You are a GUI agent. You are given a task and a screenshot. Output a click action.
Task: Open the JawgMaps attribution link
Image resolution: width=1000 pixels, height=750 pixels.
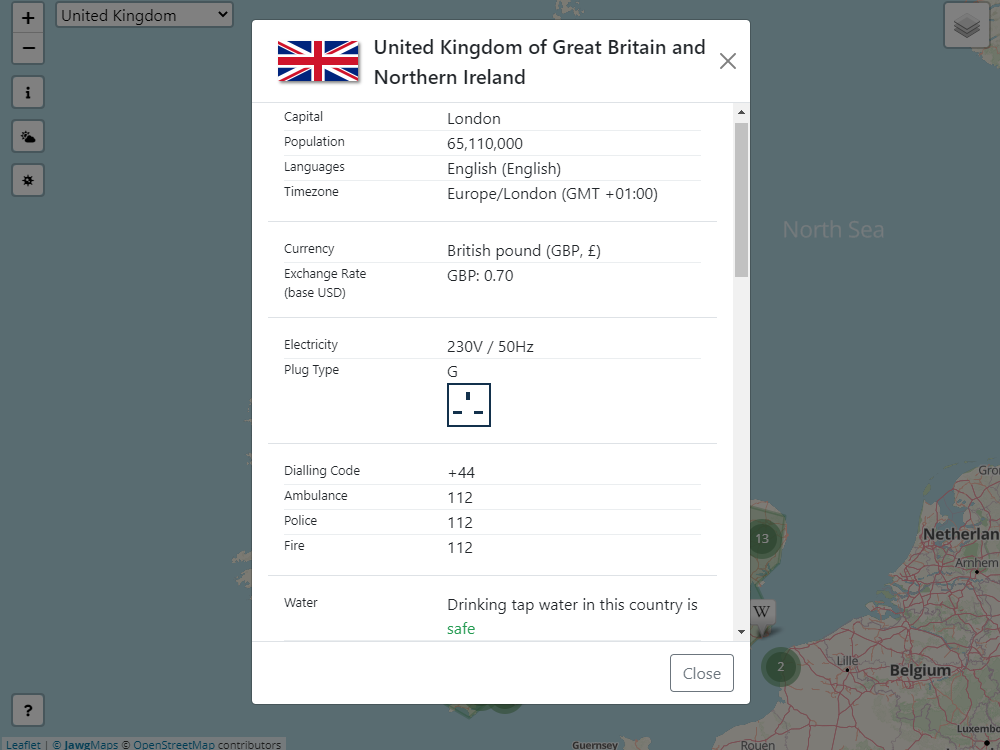click(91, 745)
